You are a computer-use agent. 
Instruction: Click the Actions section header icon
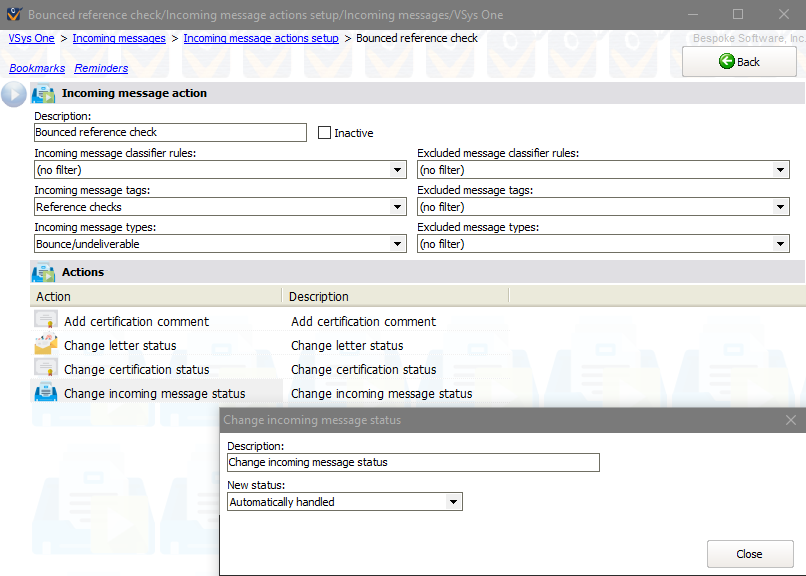tap(43, 272)
